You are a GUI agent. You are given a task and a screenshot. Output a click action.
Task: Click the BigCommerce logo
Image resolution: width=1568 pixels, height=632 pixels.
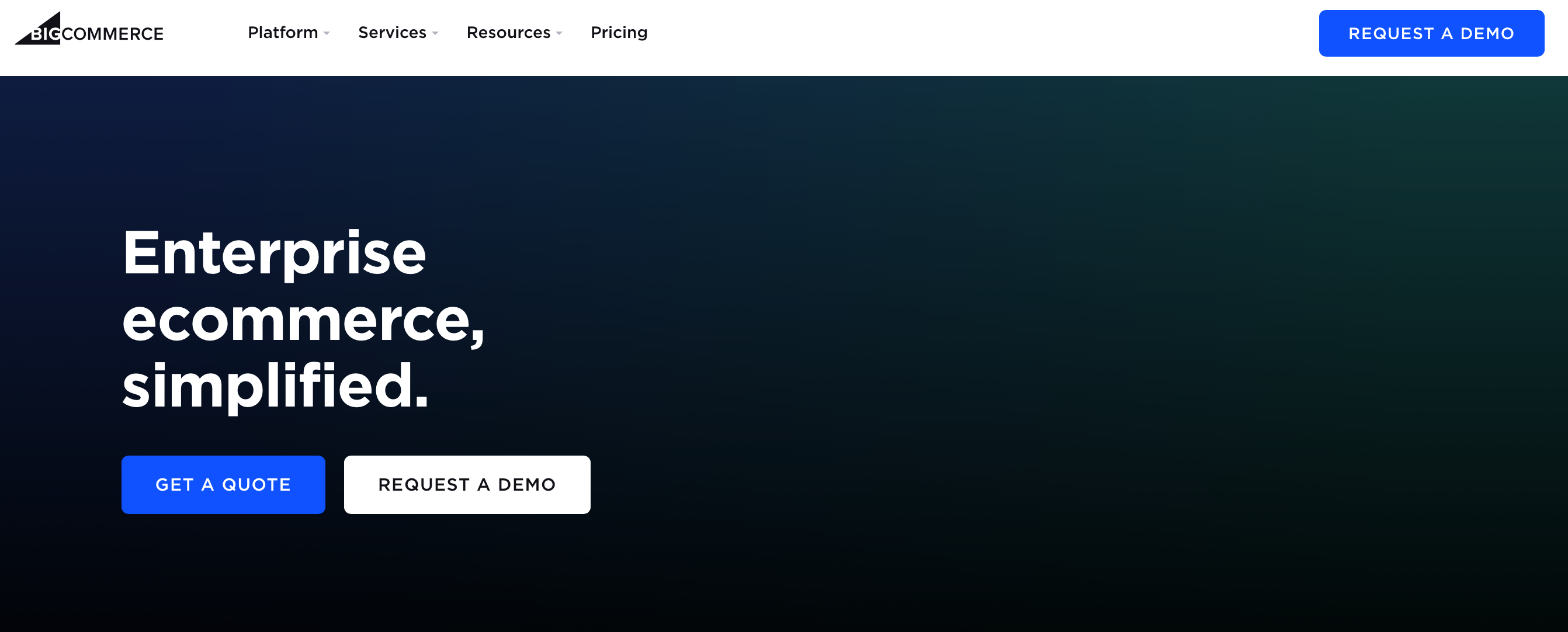(89, 29)
